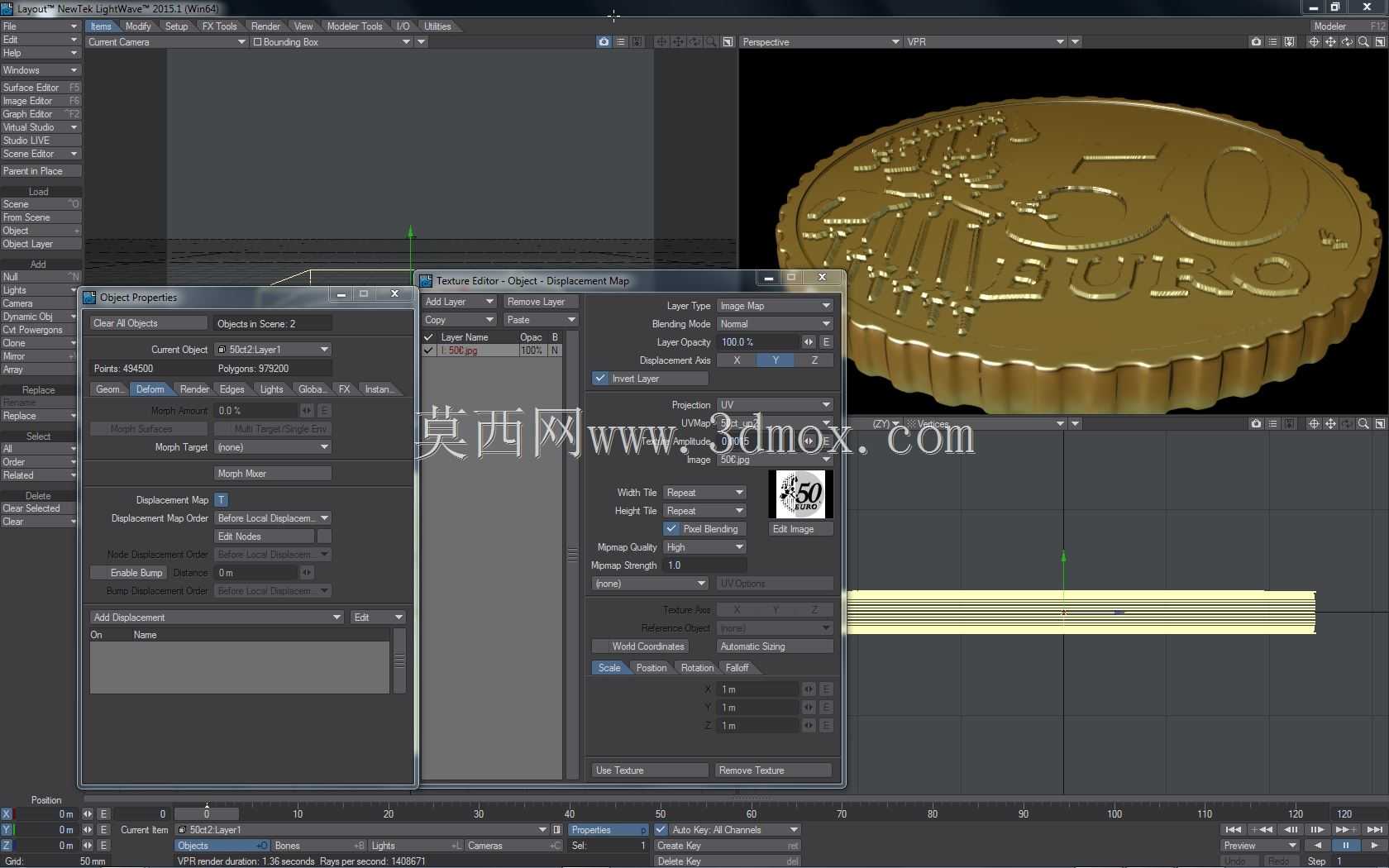Viewport: 1389px width, 868px height.
Task: Click Remove Texture button
Action: pos(773,770)
